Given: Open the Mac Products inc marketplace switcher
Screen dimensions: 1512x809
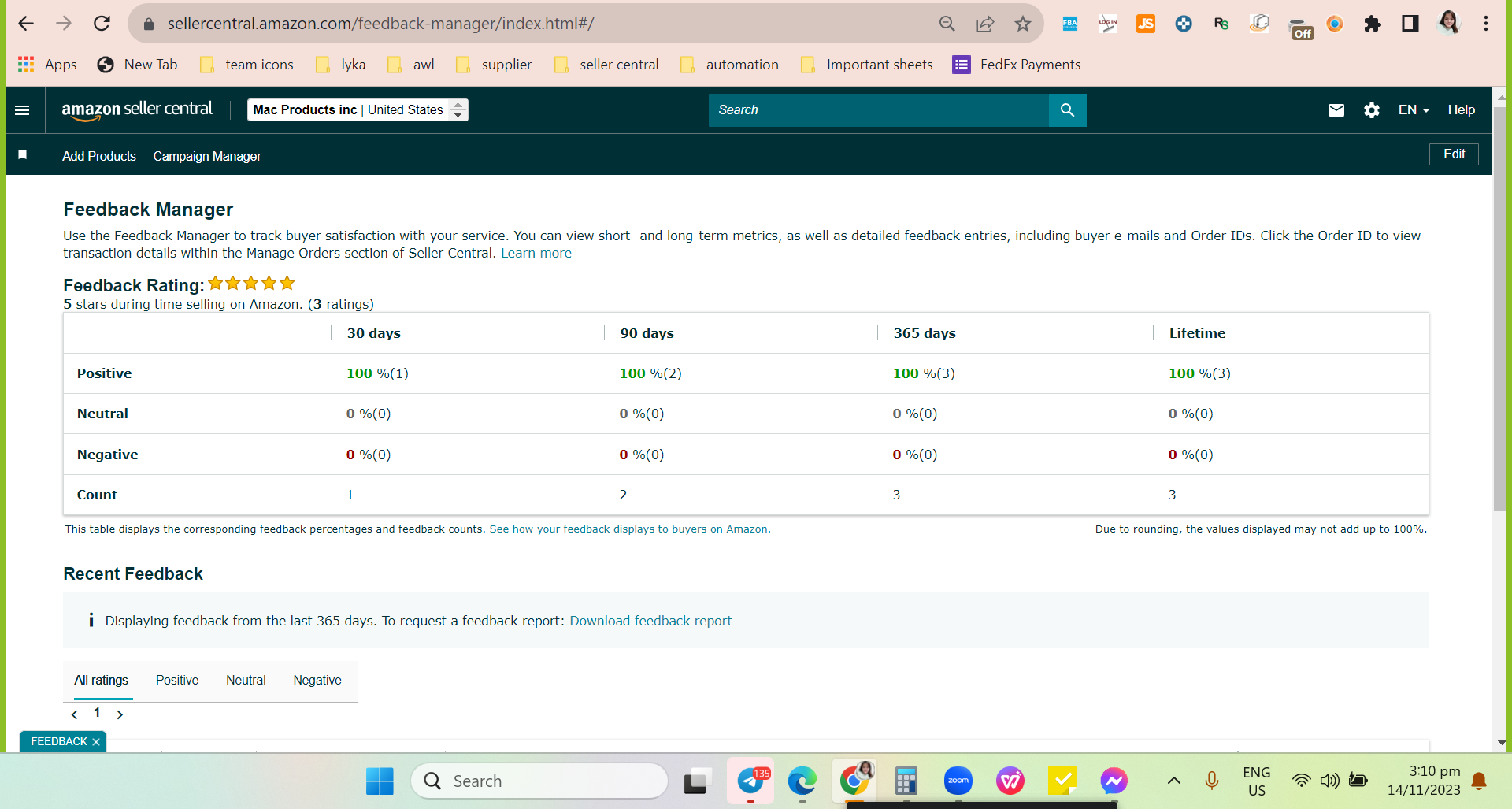Looking at the screenshot, I should tap(358, 110).
